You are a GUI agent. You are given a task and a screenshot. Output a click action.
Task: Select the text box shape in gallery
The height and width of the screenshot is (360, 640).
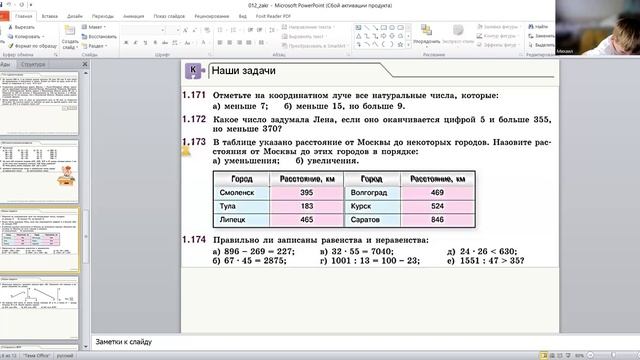[358, 28]
